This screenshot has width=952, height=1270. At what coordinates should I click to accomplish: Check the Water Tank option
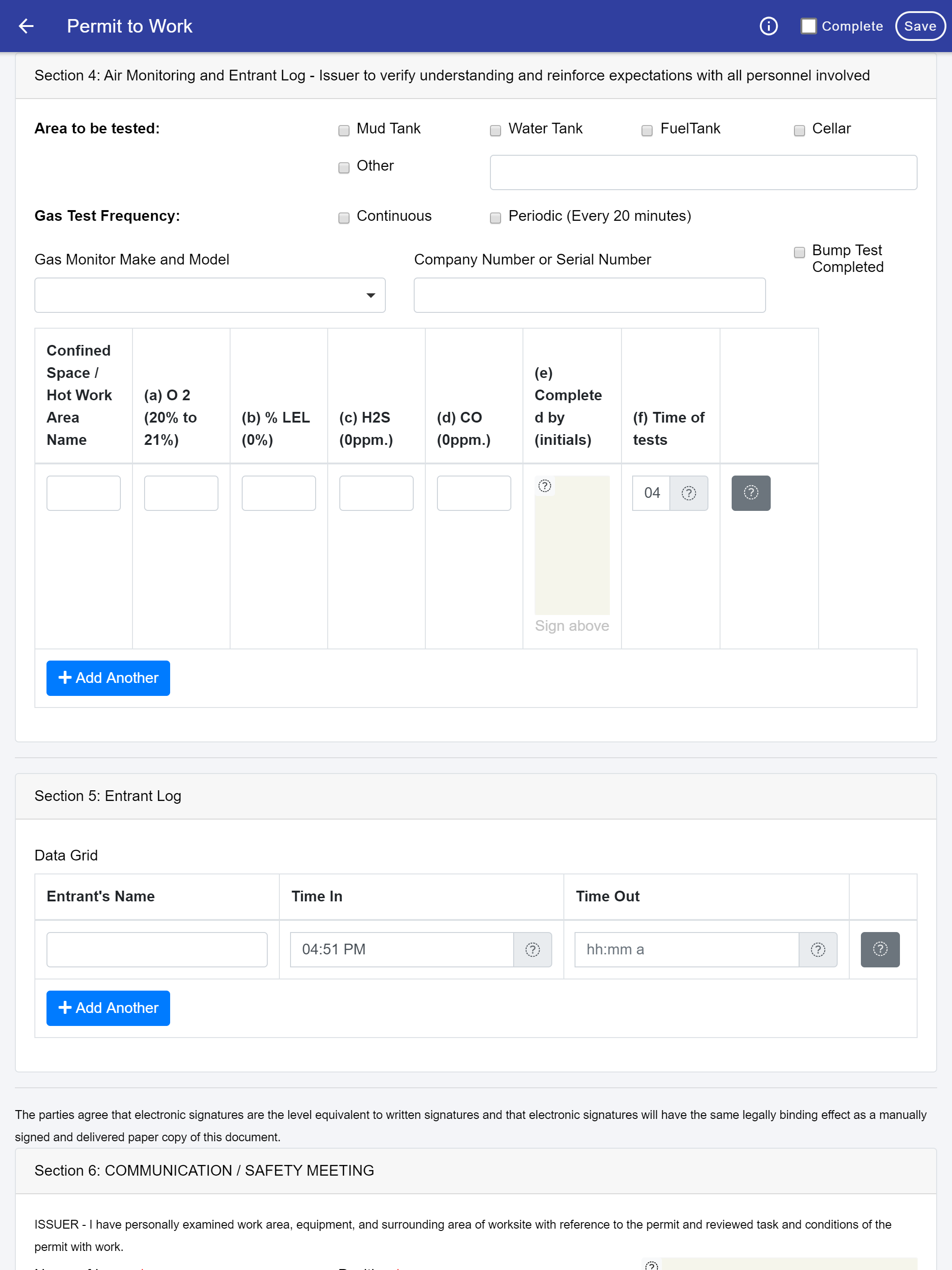coord(496,130)
